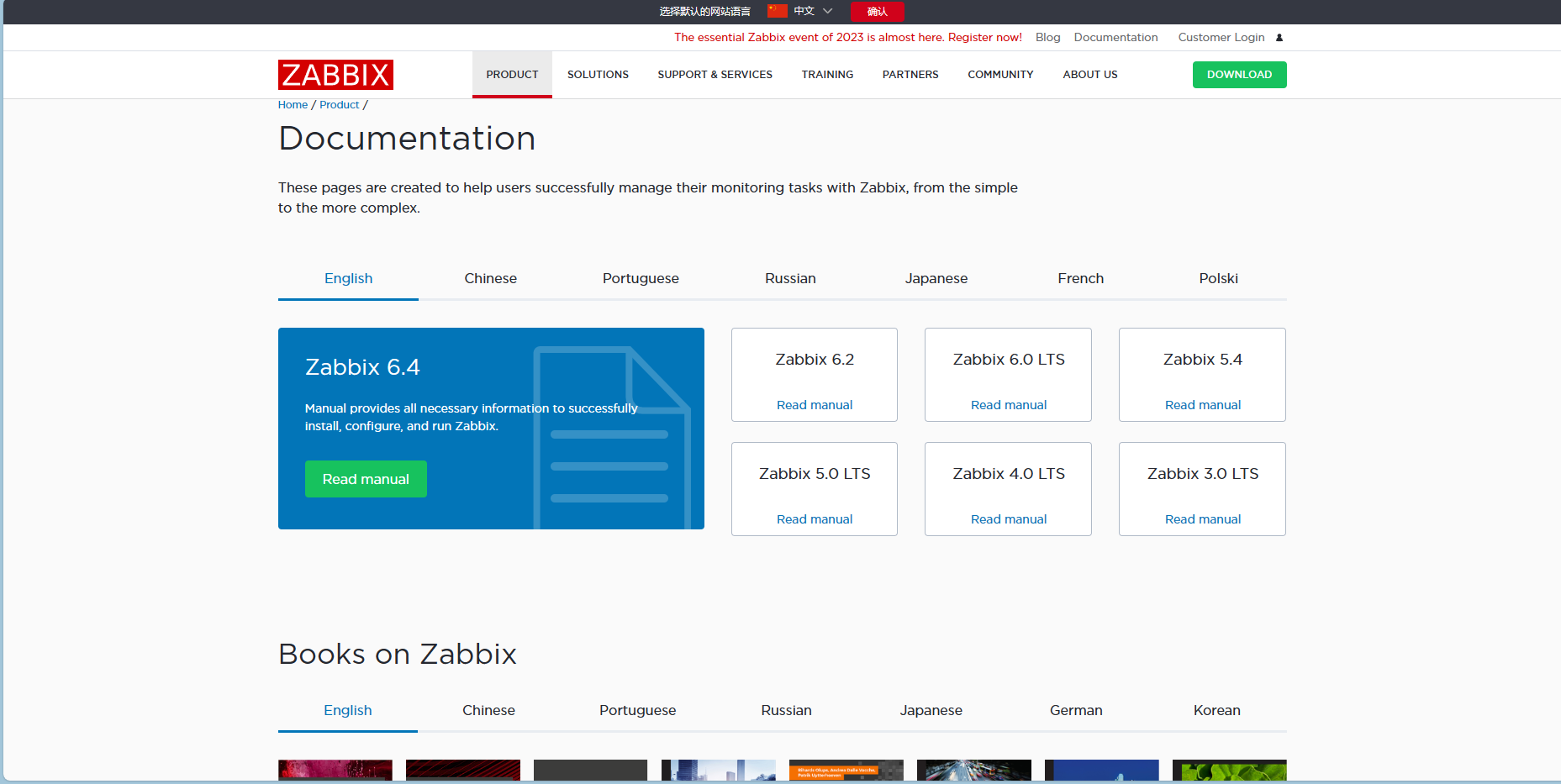Click the Documentation page heading

point(407,139)
